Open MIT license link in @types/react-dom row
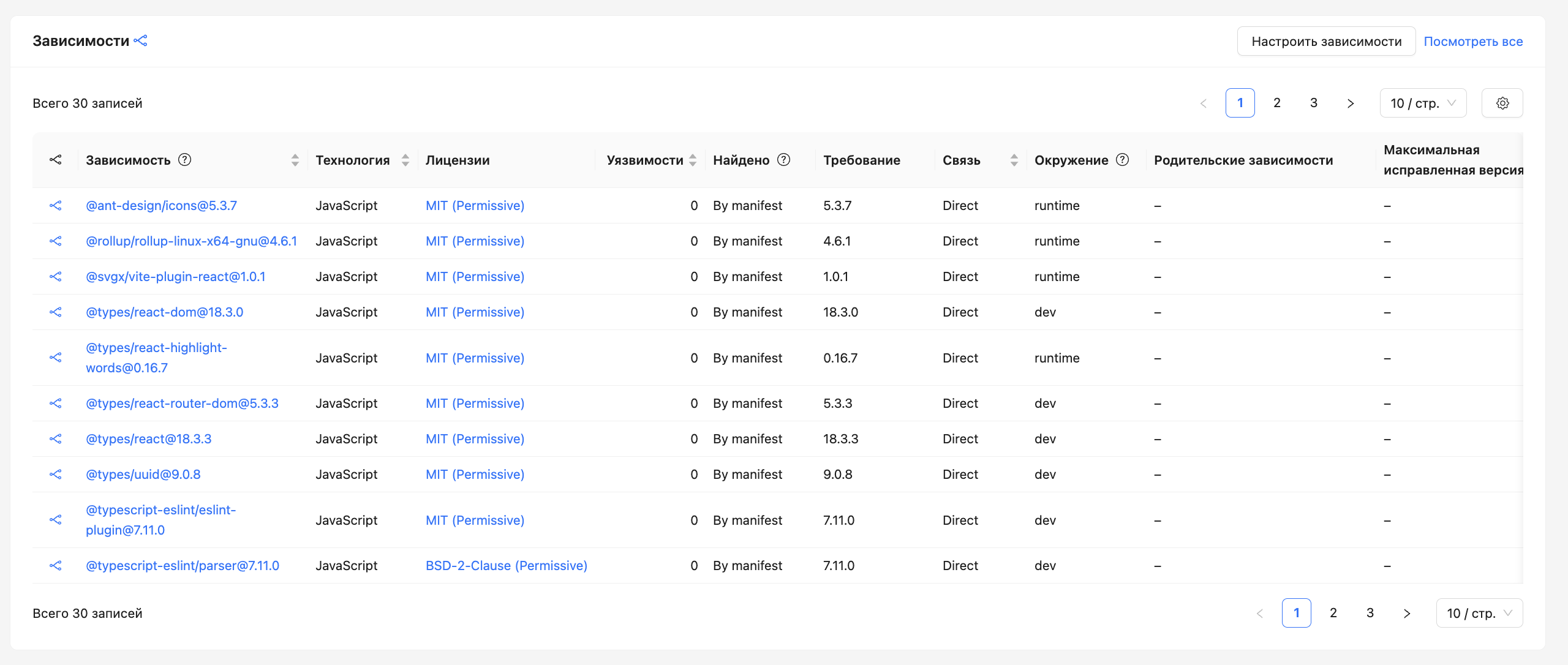 [475, 312]
